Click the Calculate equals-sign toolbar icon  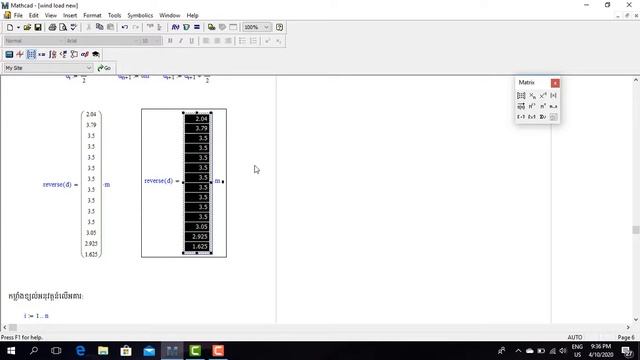pos(197,27)
